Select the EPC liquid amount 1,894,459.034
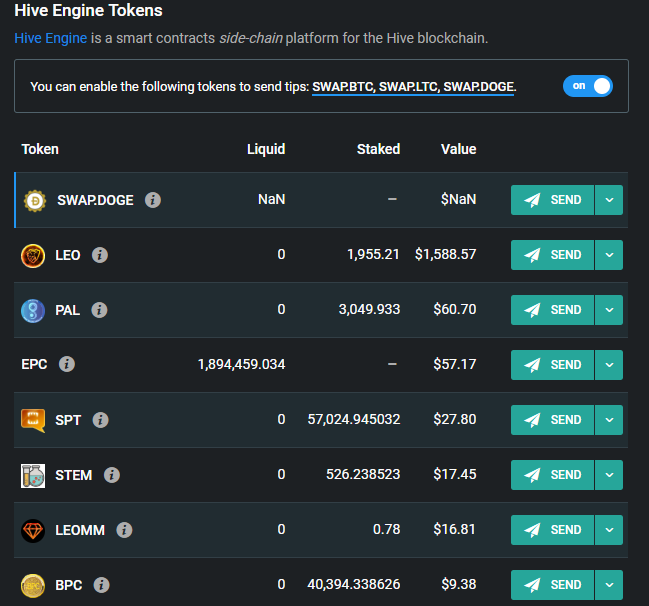649x606 pixels. (x=242, y=365)
